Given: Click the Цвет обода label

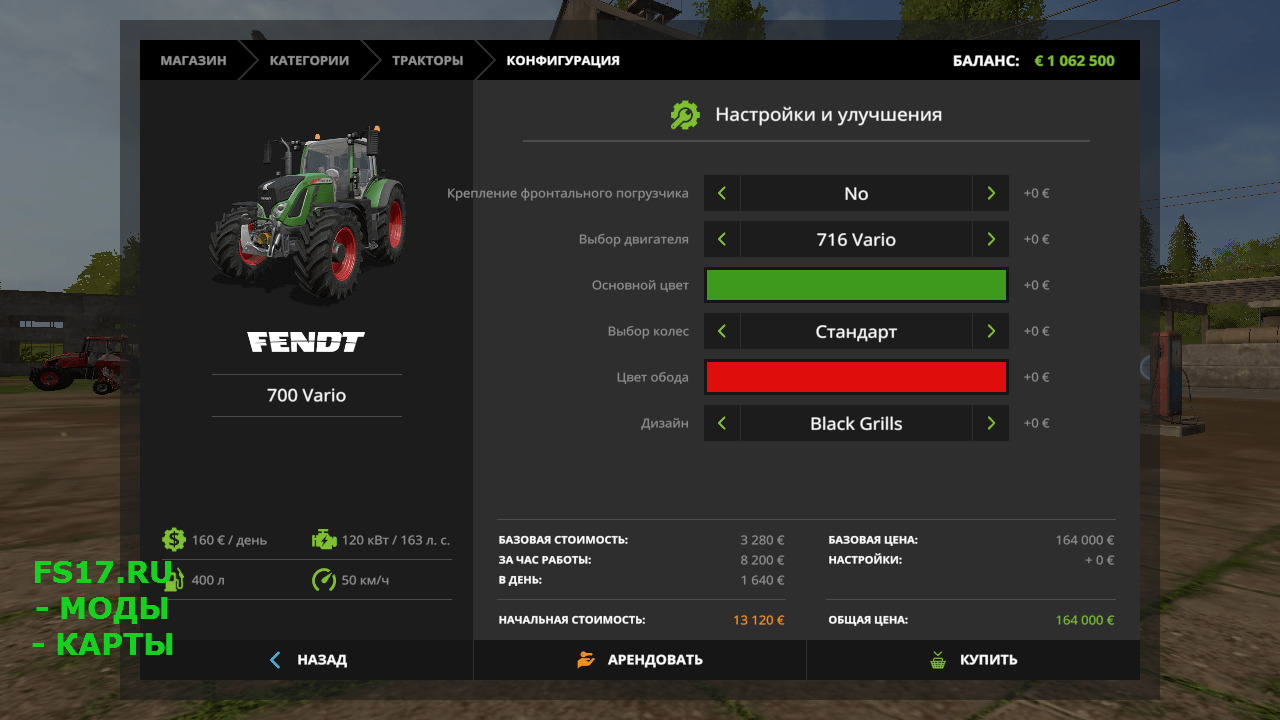Looking at the screenshot, I should point(652,377).
